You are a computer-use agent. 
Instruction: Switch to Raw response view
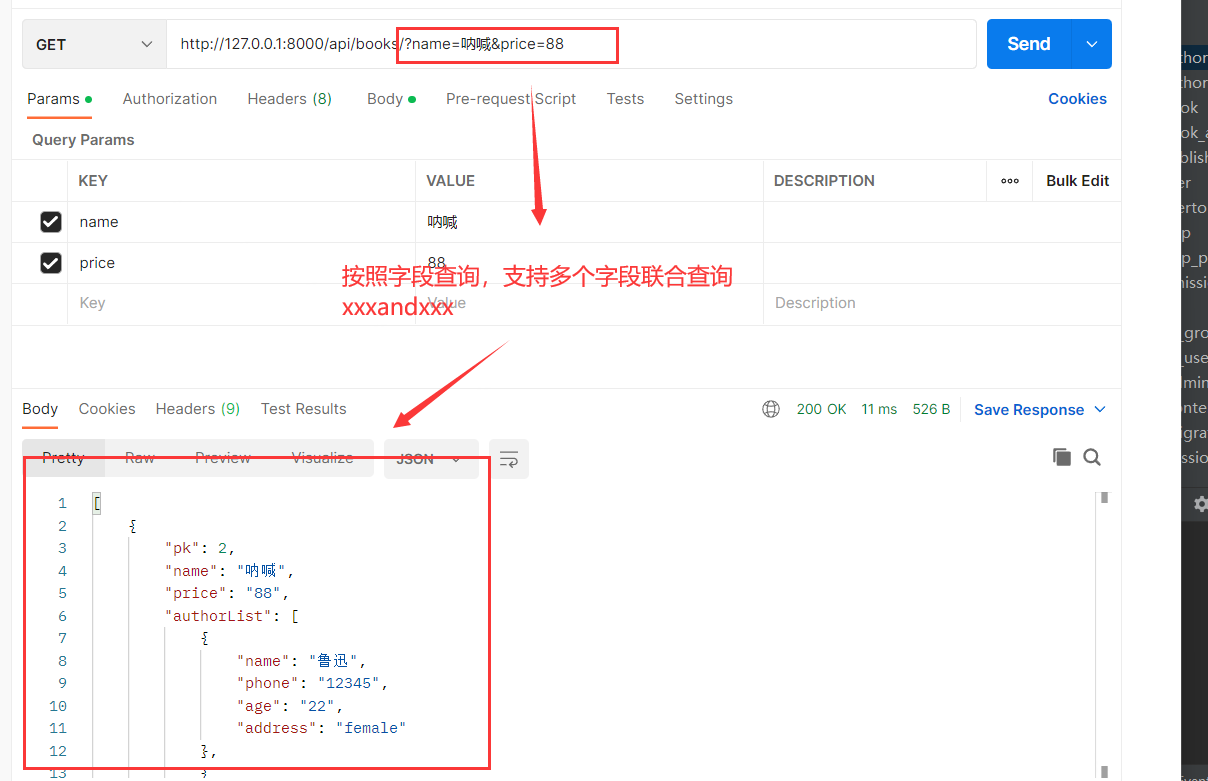140,458
